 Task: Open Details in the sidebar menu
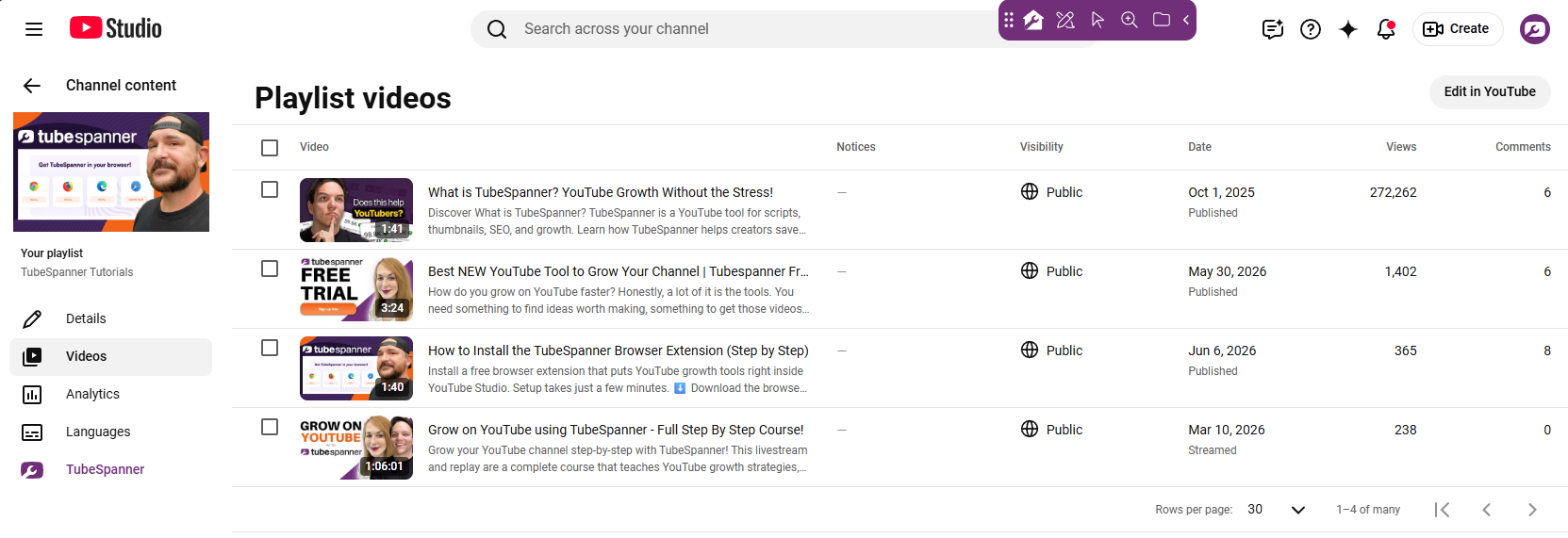(111, 319)
